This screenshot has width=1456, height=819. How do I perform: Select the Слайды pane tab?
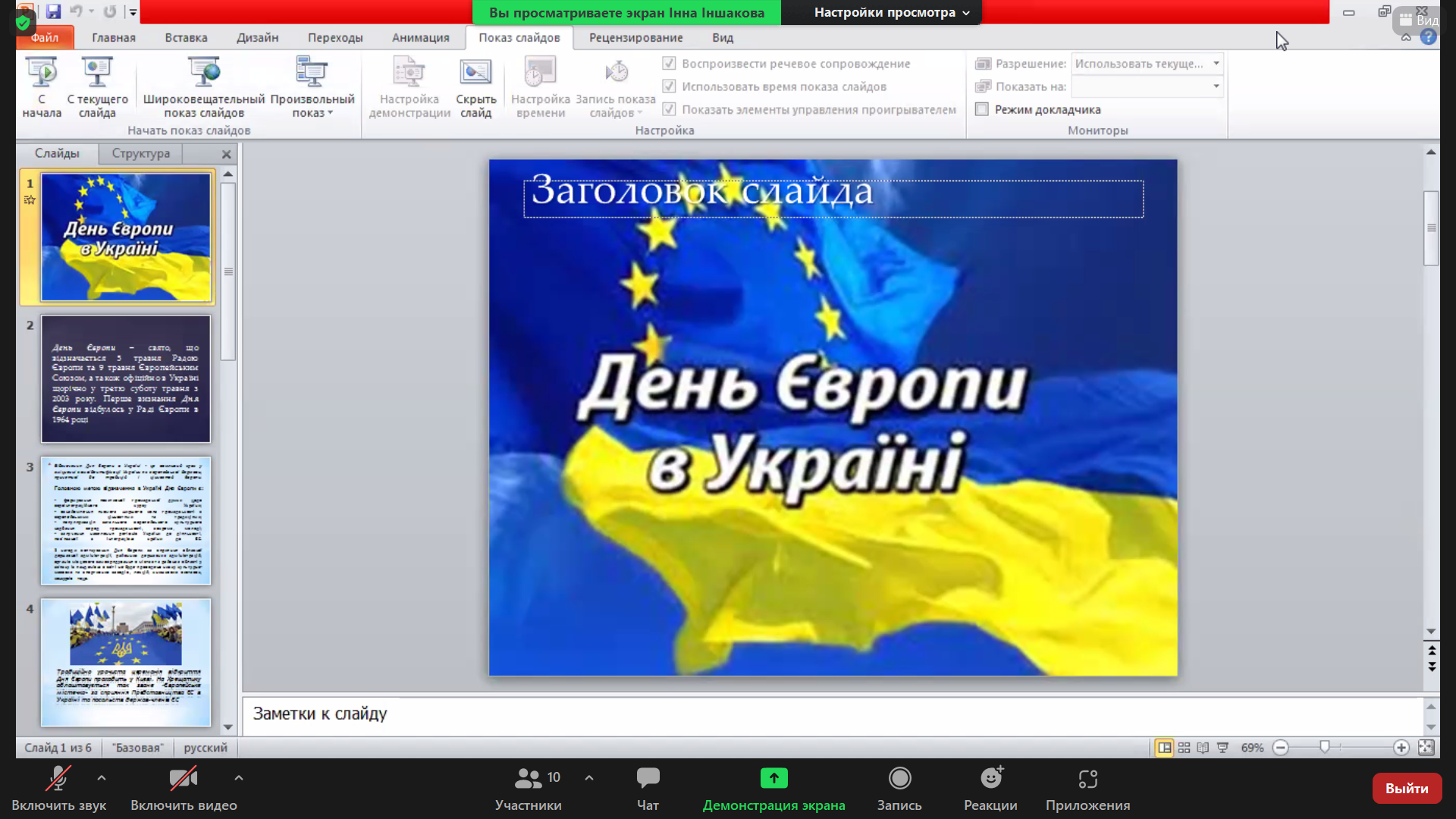point(57,153)
